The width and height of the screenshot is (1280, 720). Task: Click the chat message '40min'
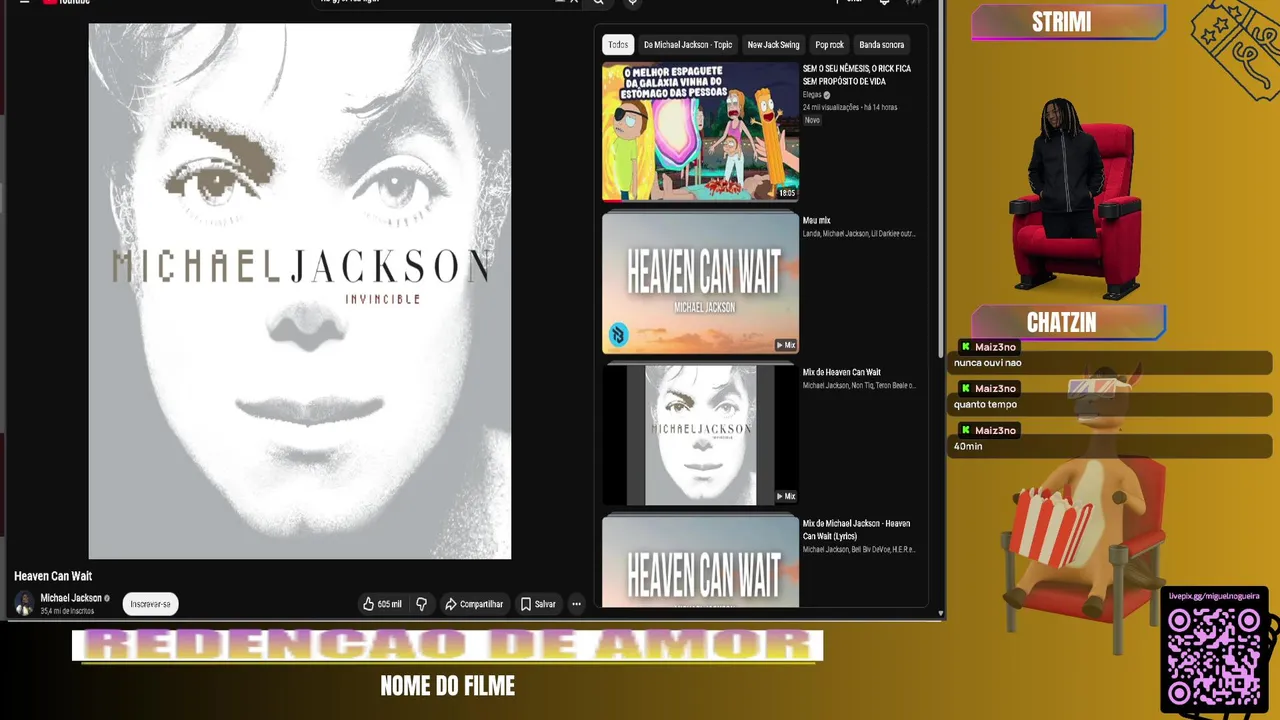tap(968, 446)
